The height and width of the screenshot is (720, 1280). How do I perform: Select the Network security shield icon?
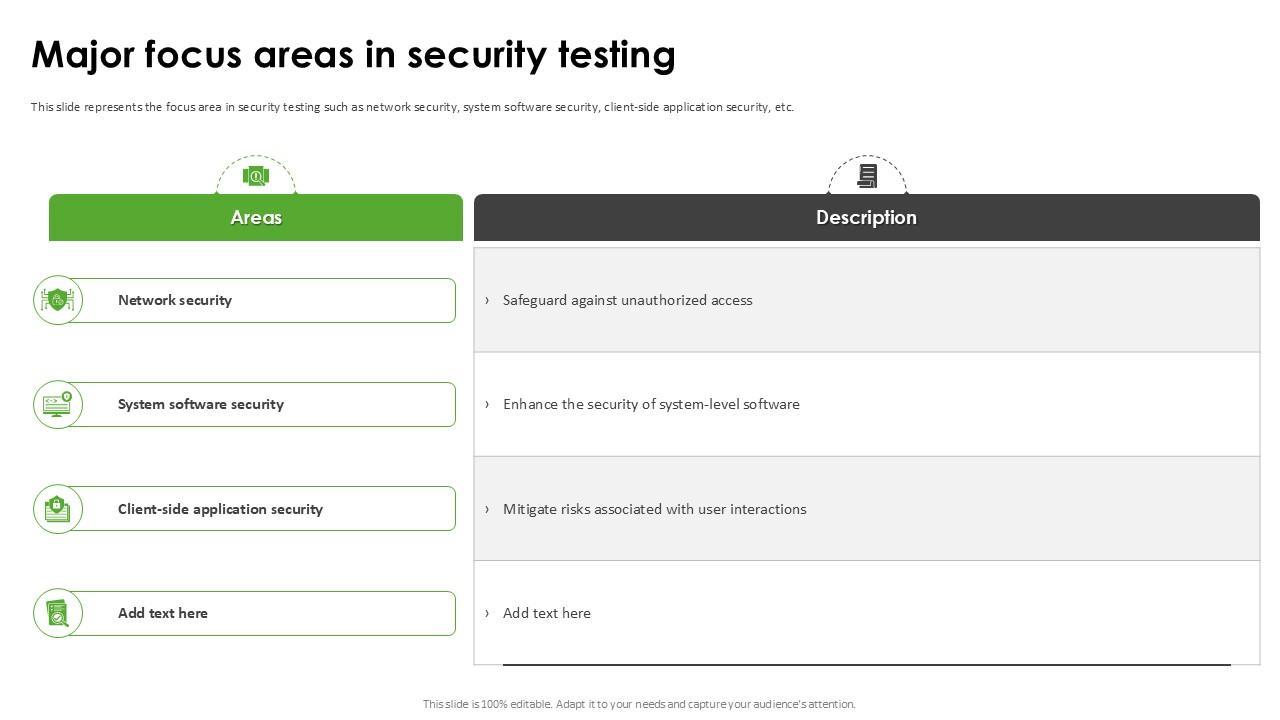tap(57, 300)
